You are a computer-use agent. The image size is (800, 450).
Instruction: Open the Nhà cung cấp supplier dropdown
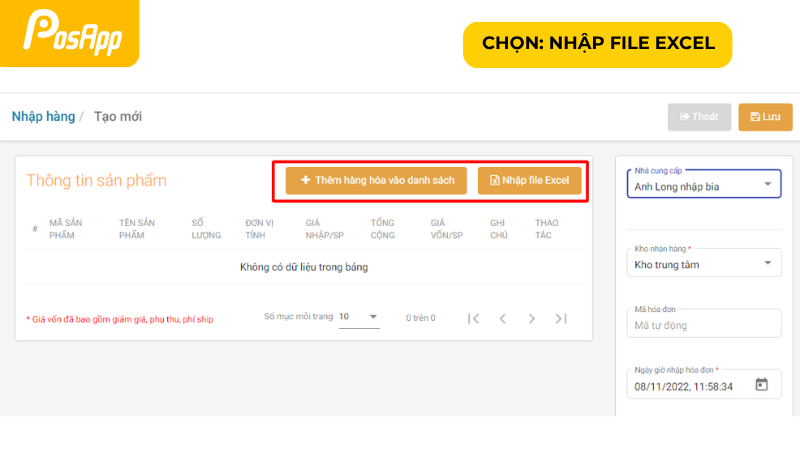tap(704, 184)
